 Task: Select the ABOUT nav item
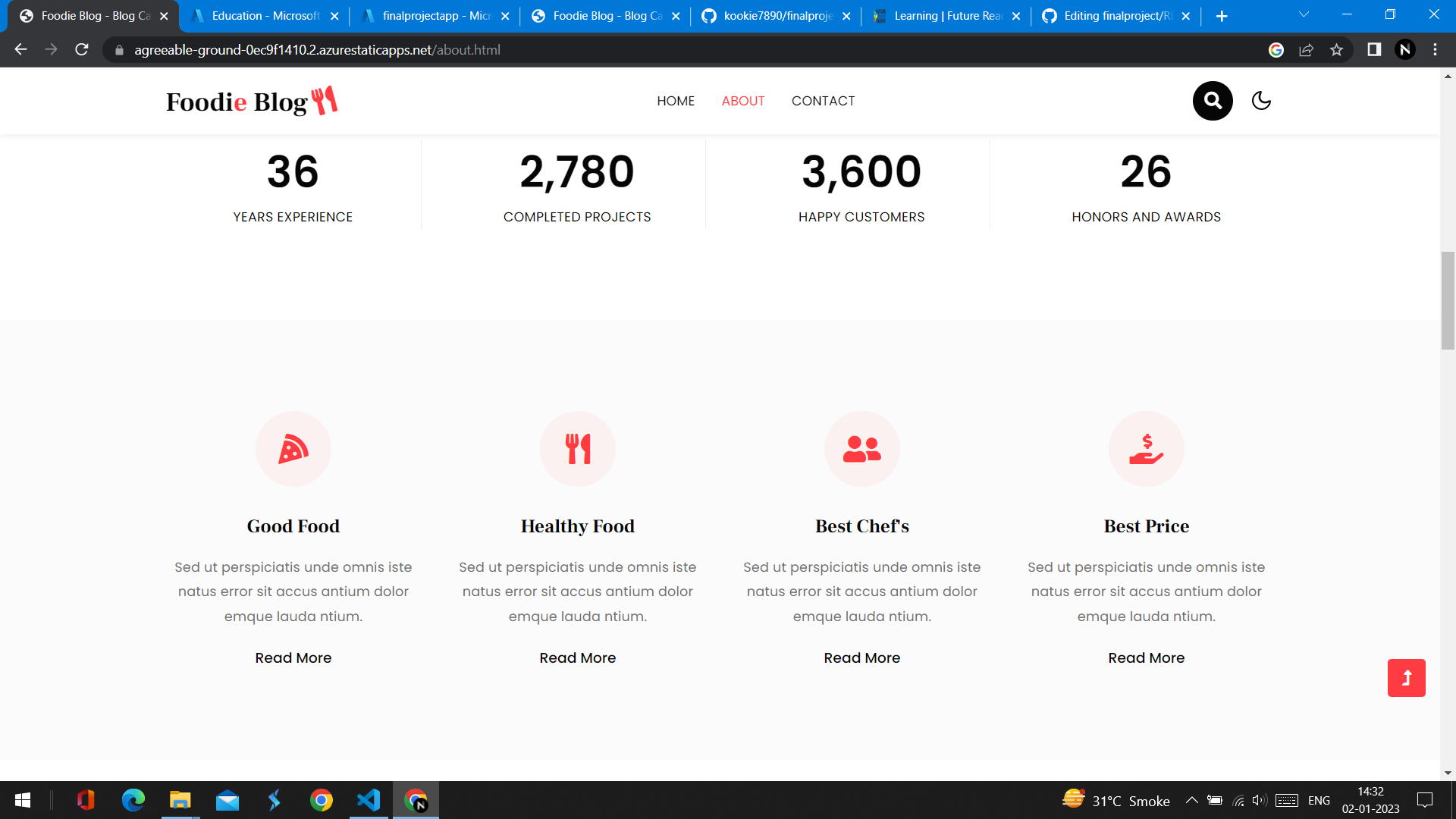743,101
